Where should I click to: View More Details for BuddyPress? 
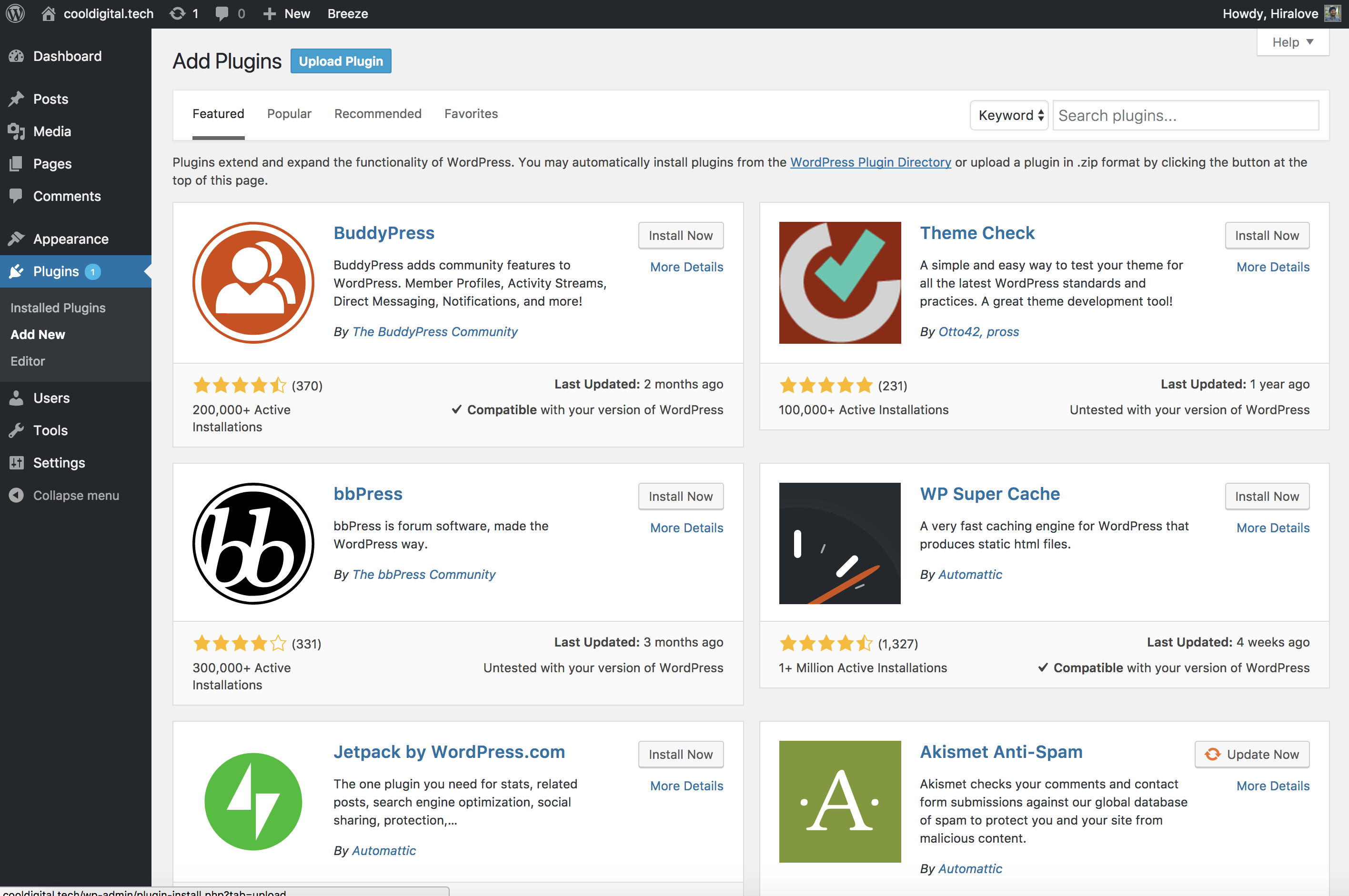[x=686, y=267]
